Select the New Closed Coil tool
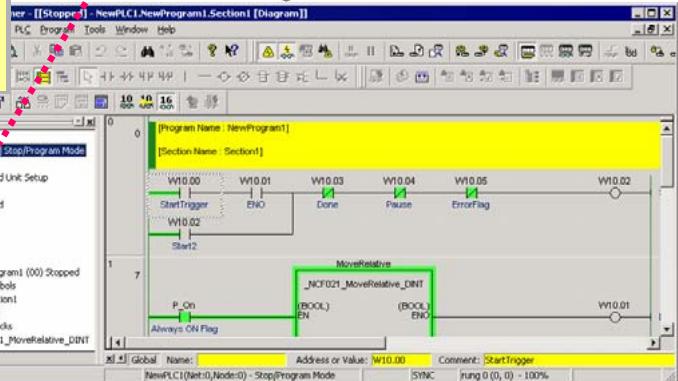This screenshot has height=381, width=678. [243, 77]
